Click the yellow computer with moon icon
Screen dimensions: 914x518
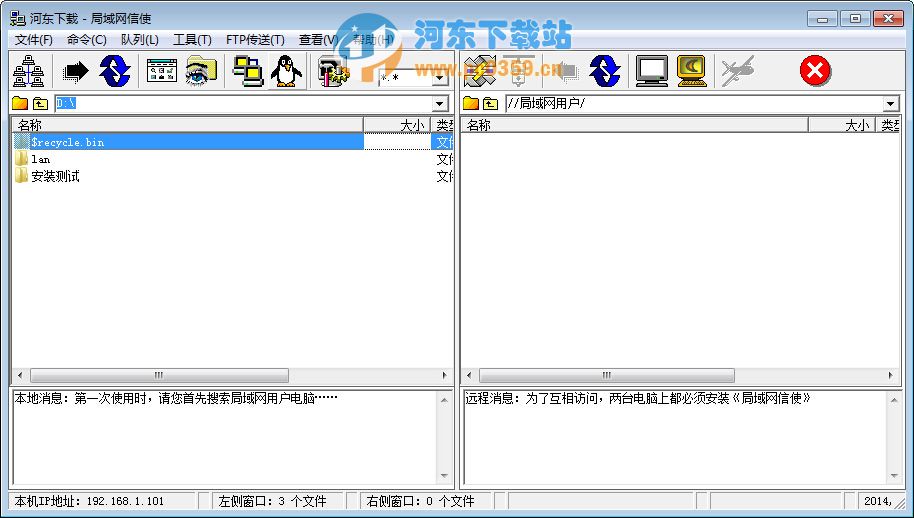692,71
